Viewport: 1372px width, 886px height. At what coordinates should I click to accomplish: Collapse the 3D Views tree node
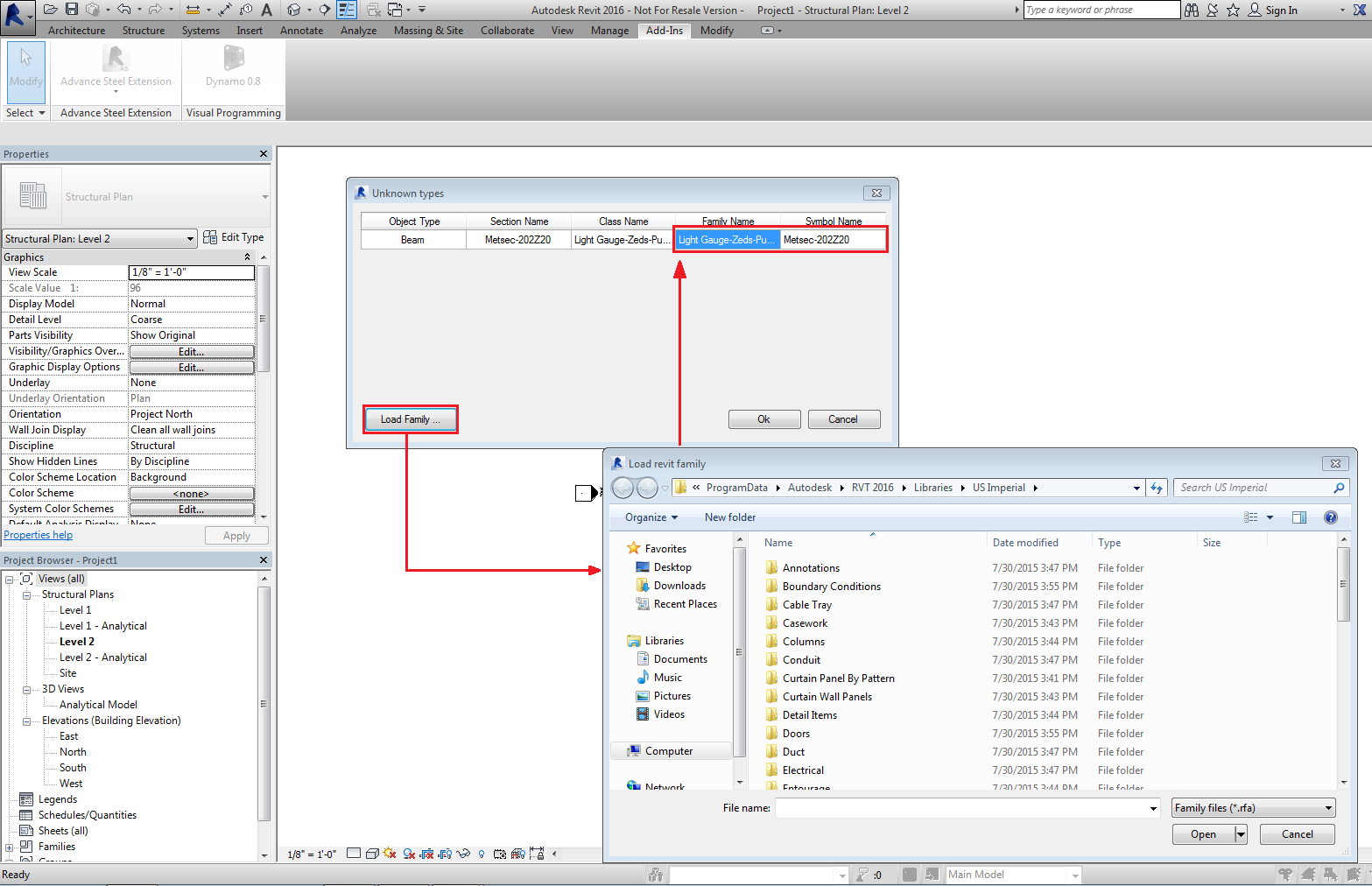pyautogui.click(x=26, y=689)
